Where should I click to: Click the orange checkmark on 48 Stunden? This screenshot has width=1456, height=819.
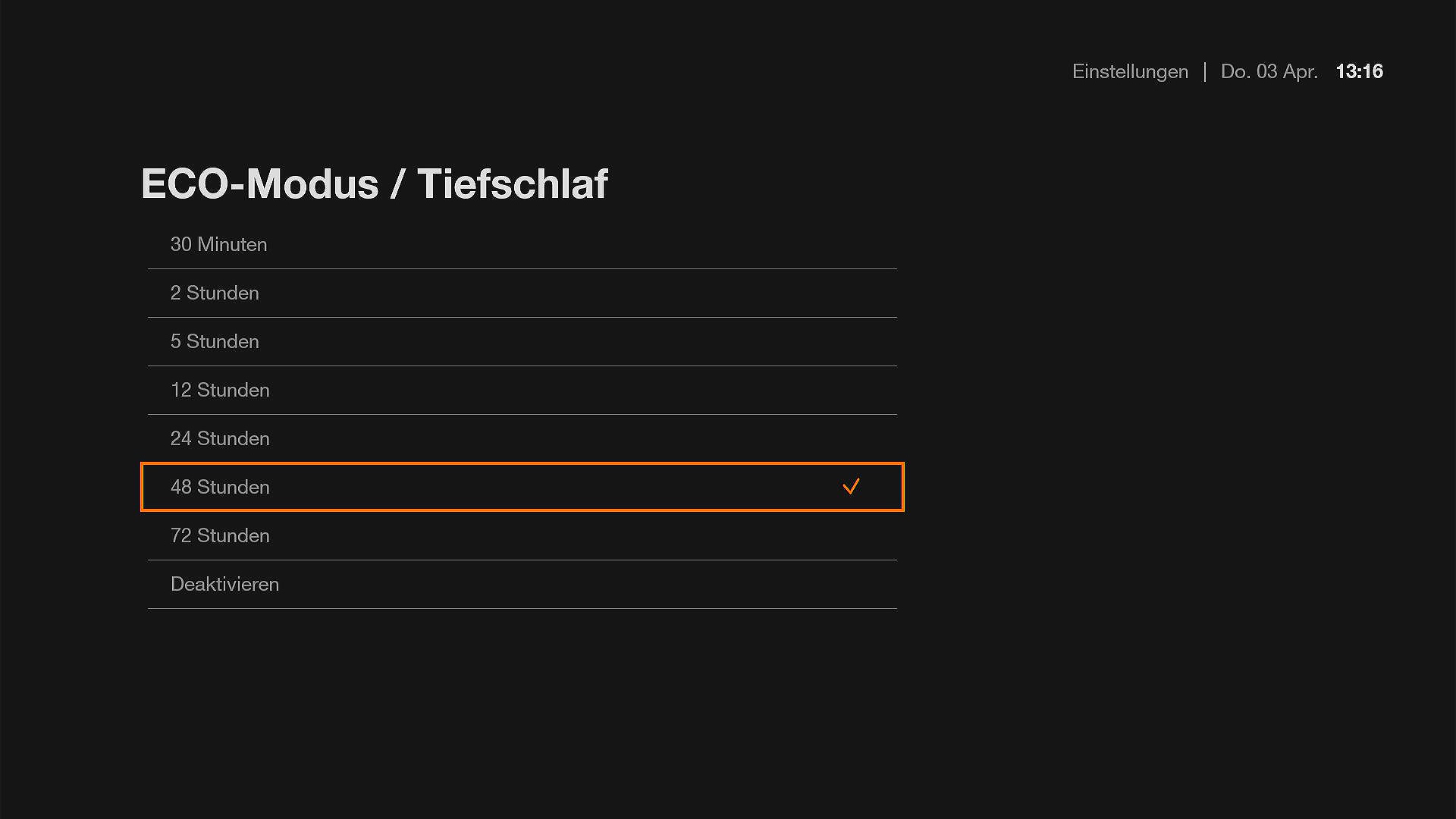(x=851, y=487)
